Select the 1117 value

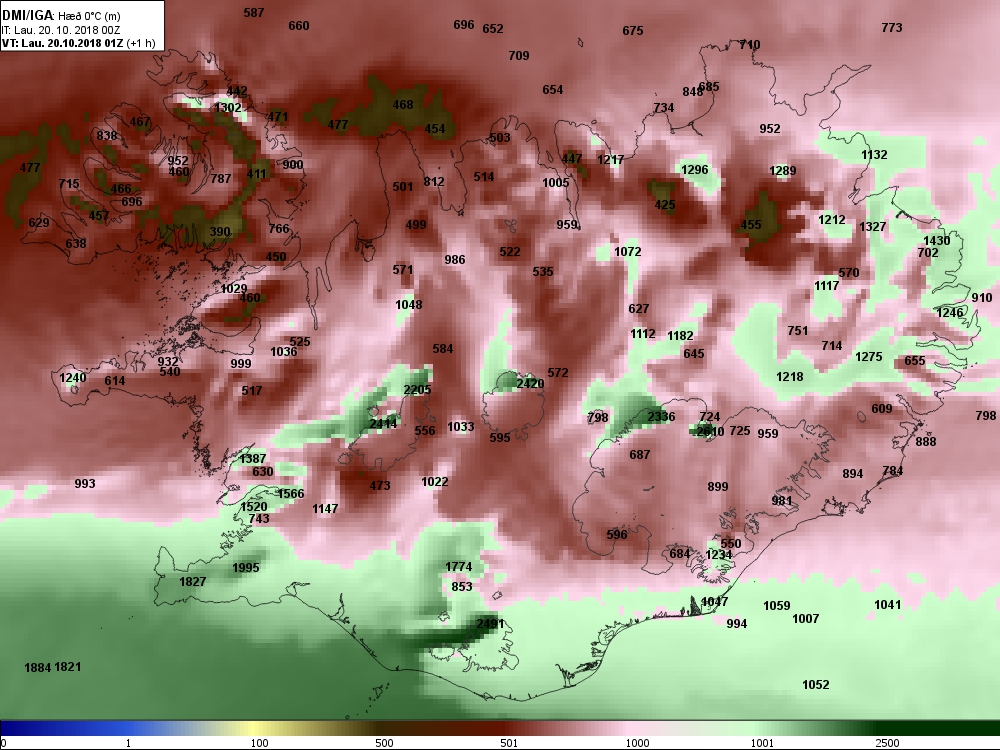tap(827, 286)
